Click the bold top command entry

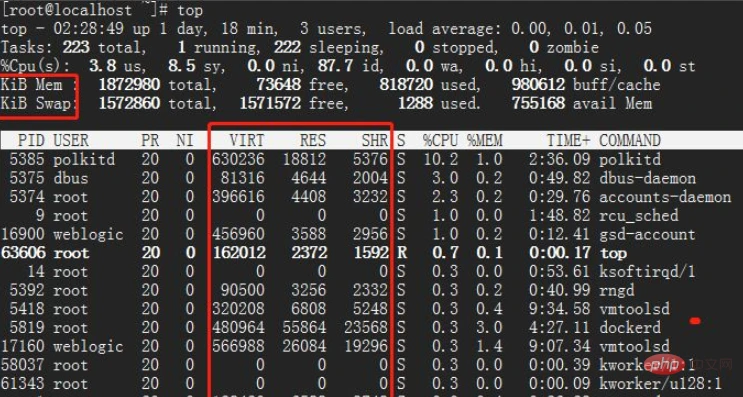click(613, 253)
